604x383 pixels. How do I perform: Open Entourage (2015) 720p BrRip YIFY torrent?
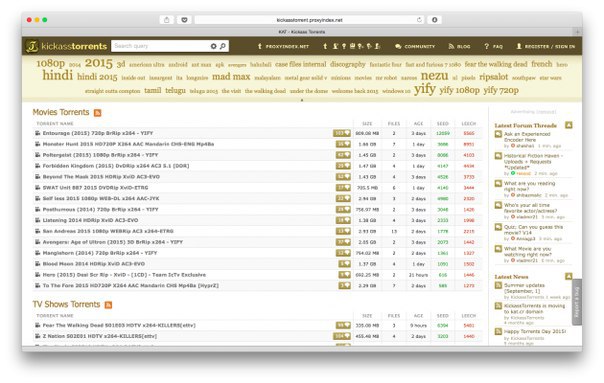pos(98,133)
